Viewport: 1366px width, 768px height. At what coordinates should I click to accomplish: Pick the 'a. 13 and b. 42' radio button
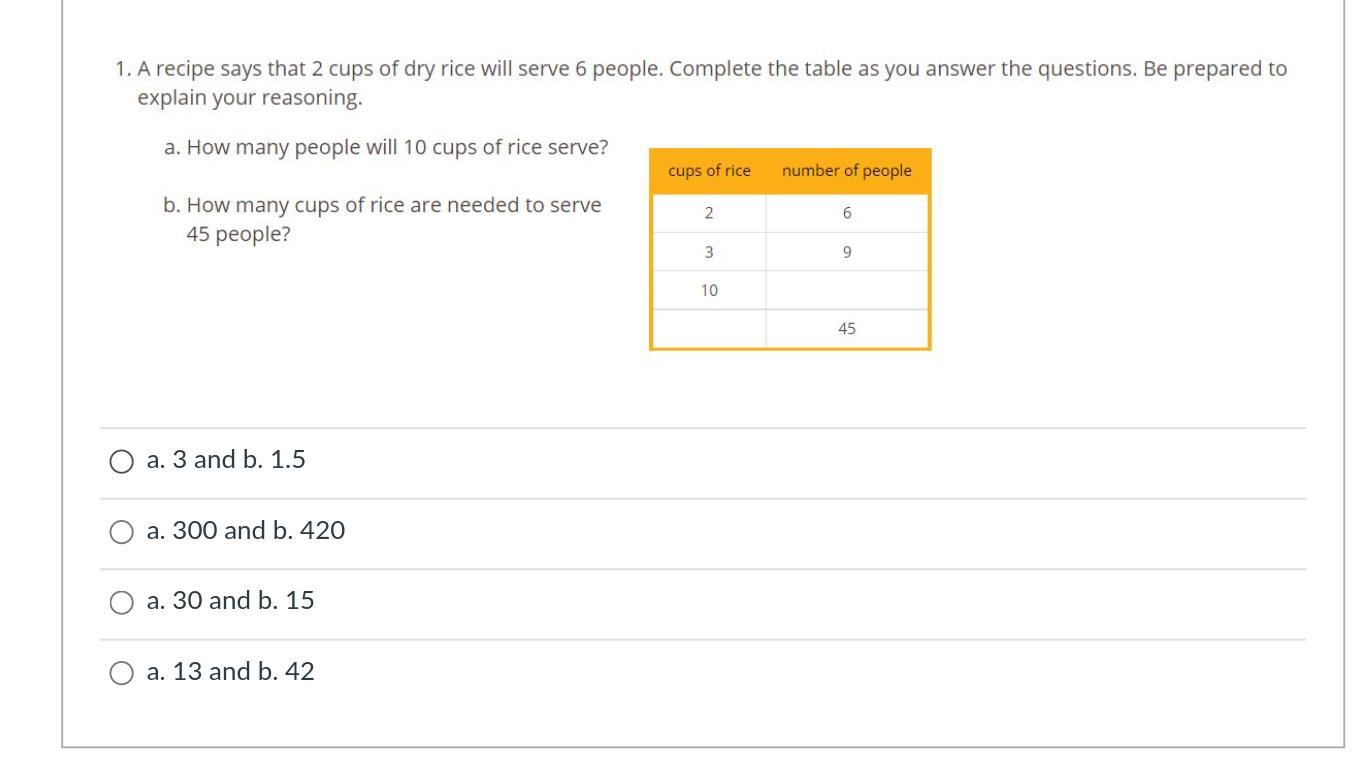121,673
